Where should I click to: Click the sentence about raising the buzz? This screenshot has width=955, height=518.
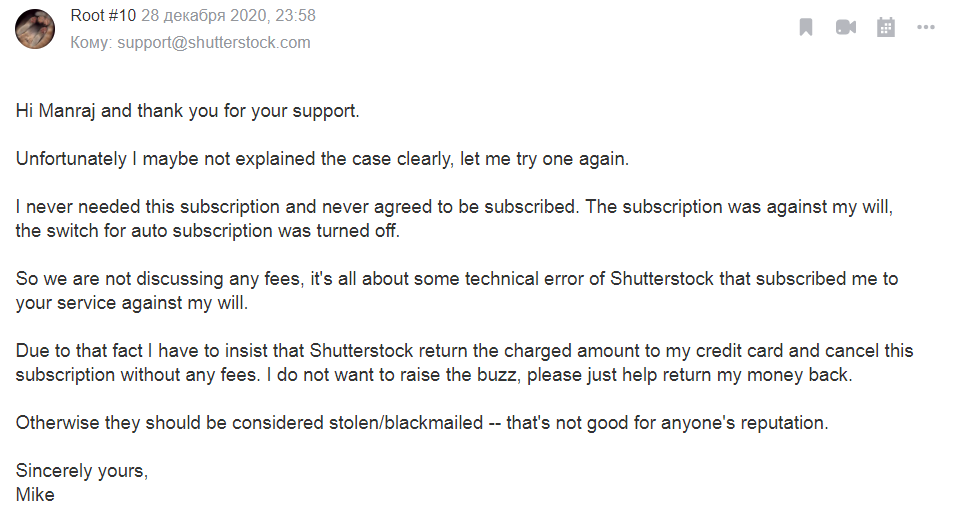[x=559, y=375]
